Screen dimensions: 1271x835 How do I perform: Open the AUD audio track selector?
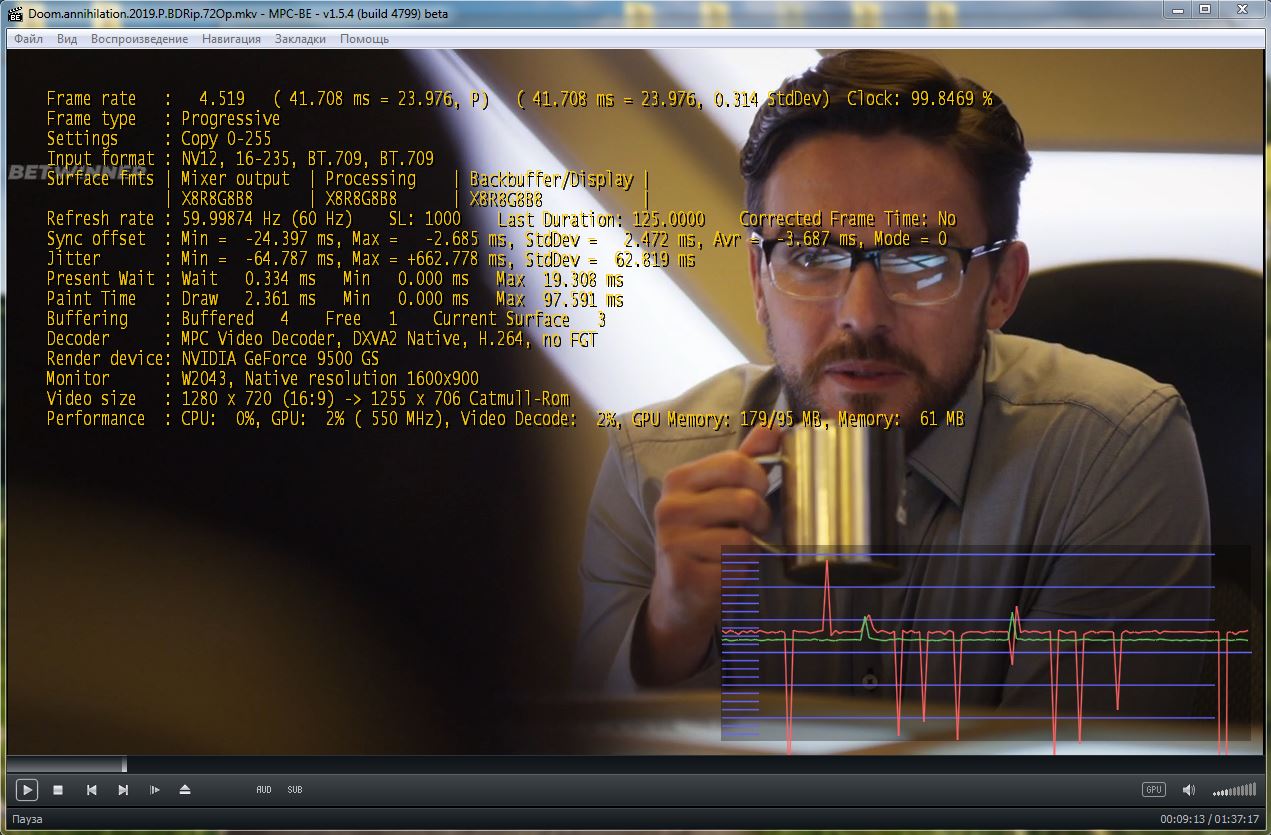tap(263, 790)
